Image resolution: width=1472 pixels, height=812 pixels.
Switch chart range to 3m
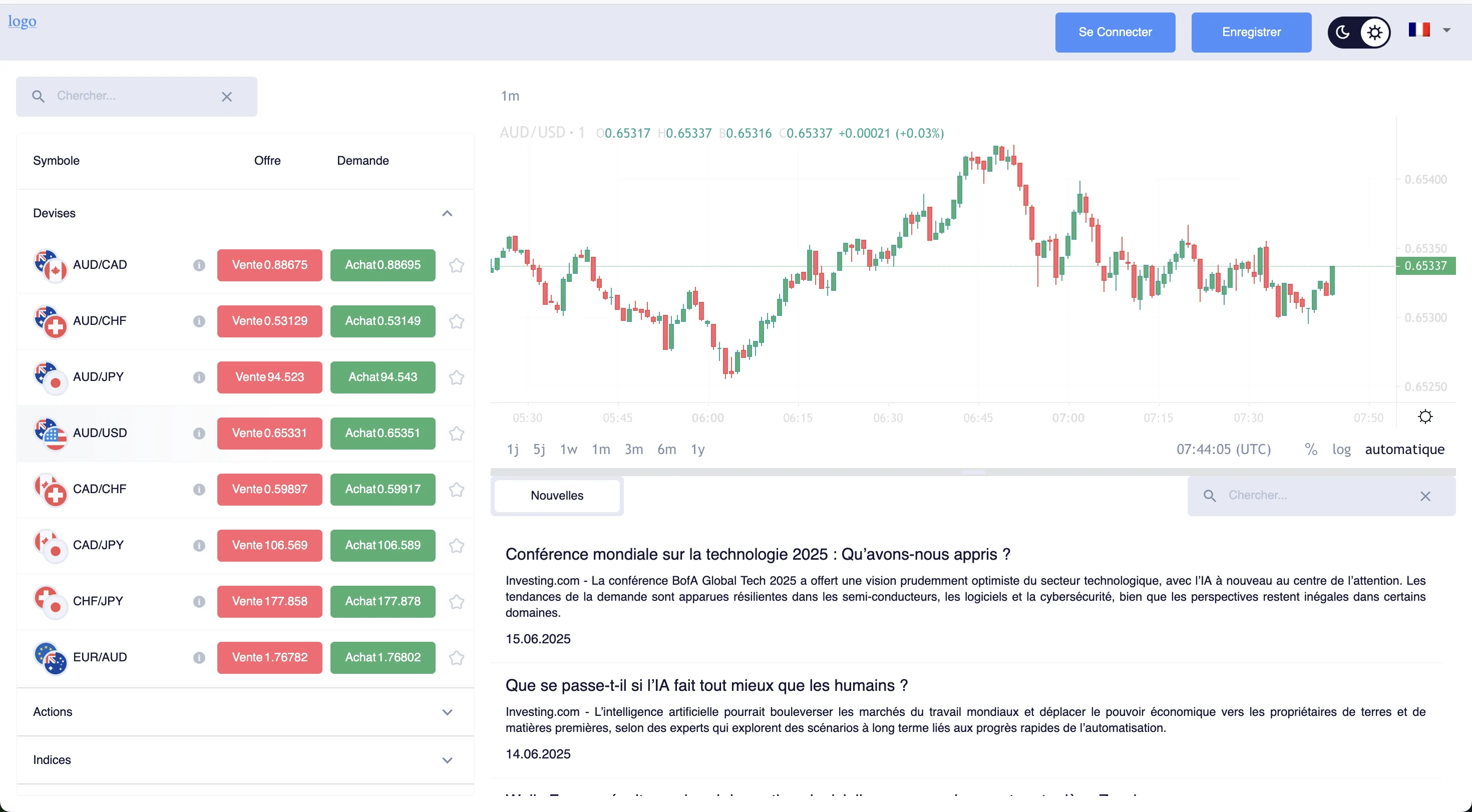pos(634,450)
